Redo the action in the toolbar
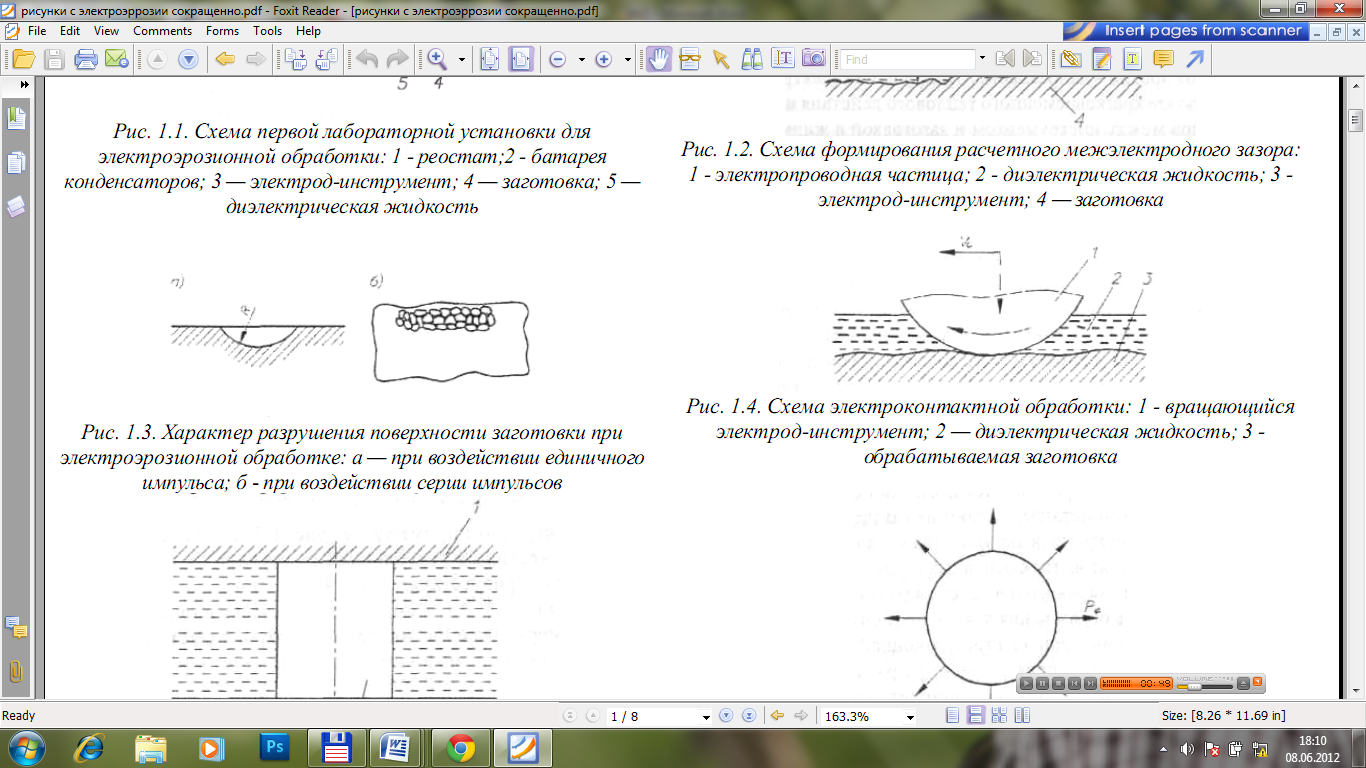Image resolution: width=1366 pixels, height=768 pixels. [398, 59]
